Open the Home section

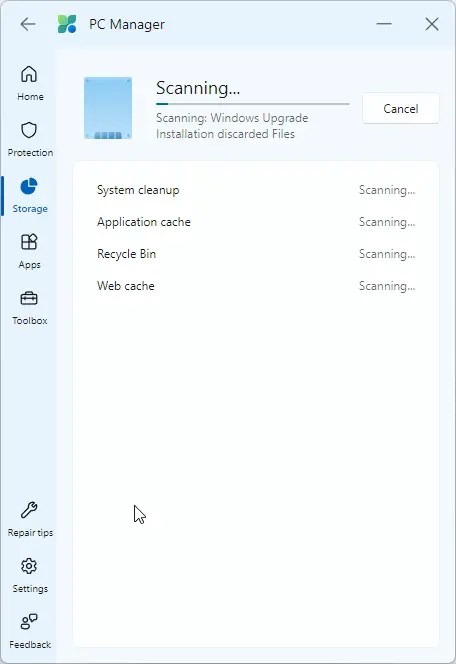point(30,83)
